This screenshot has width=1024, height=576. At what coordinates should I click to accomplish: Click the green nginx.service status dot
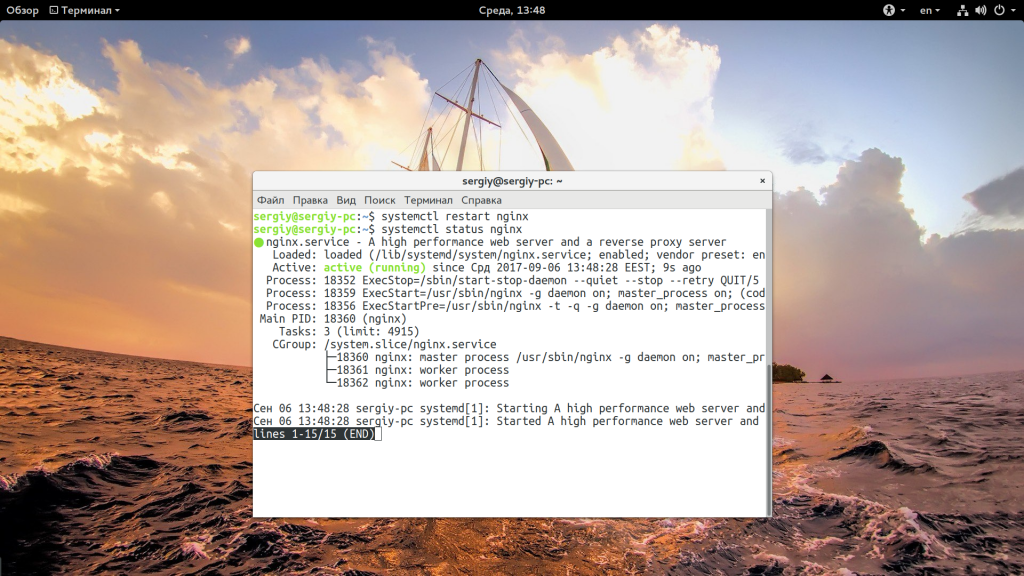click(x=259, y=242)
